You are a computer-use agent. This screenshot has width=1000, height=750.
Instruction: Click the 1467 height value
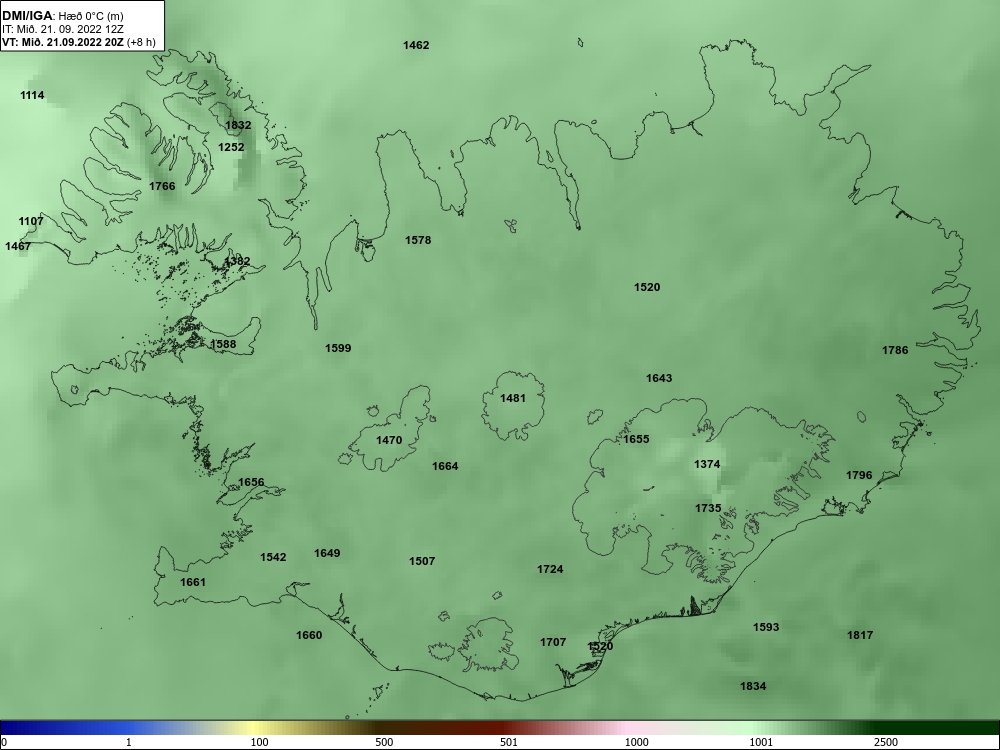(x=18, y=246)
